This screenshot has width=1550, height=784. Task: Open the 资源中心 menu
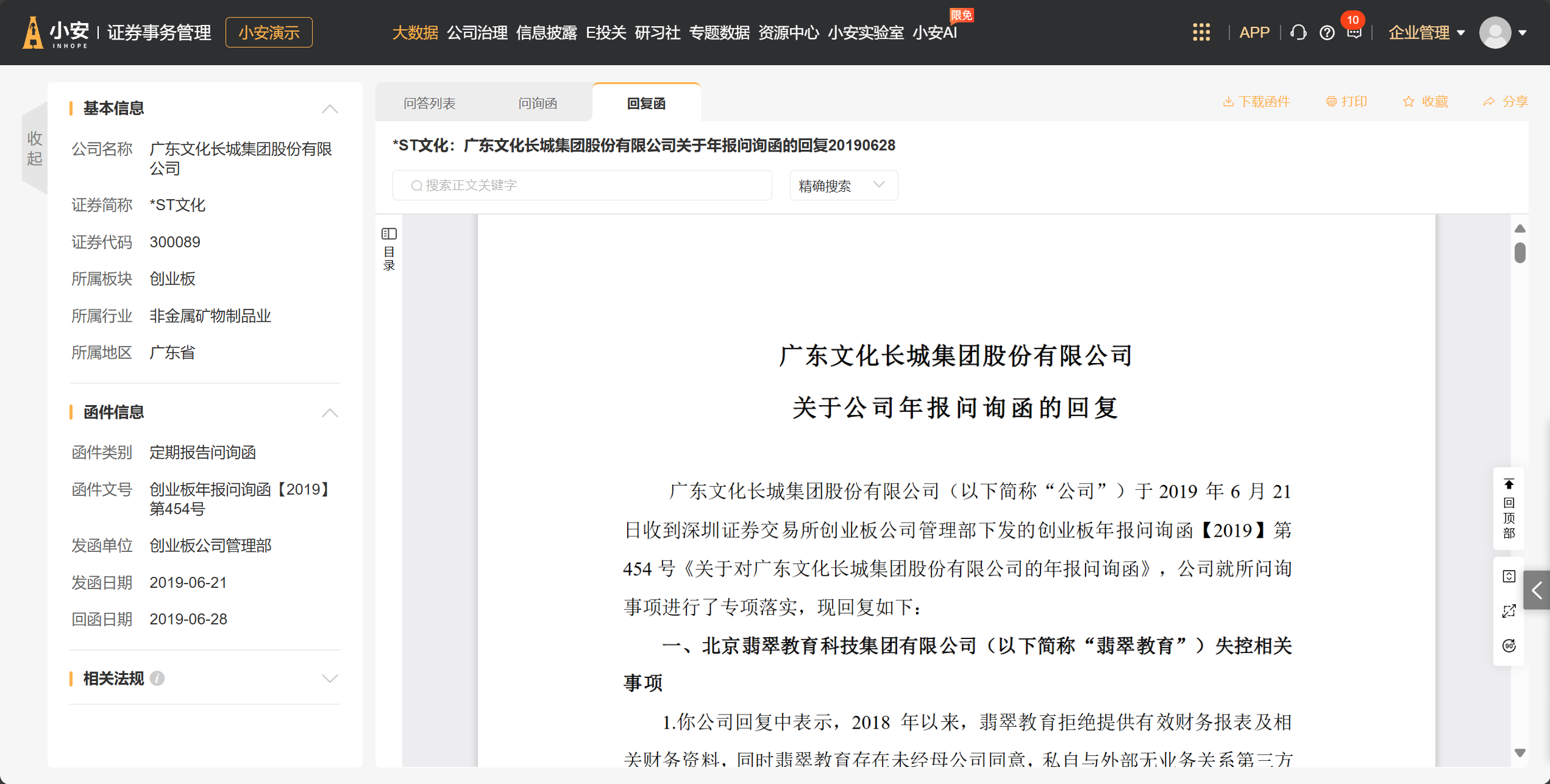pos(788,33)
